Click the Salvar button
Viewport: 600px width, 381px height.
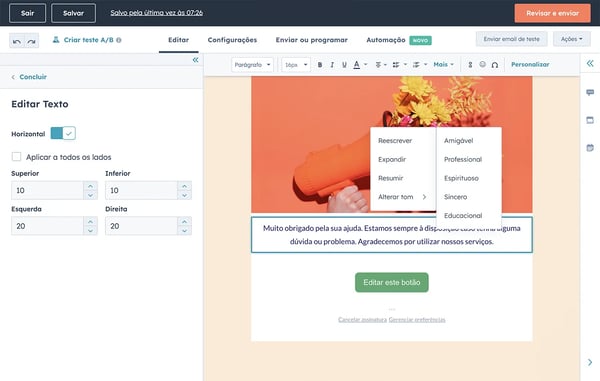tap(73, 13)
